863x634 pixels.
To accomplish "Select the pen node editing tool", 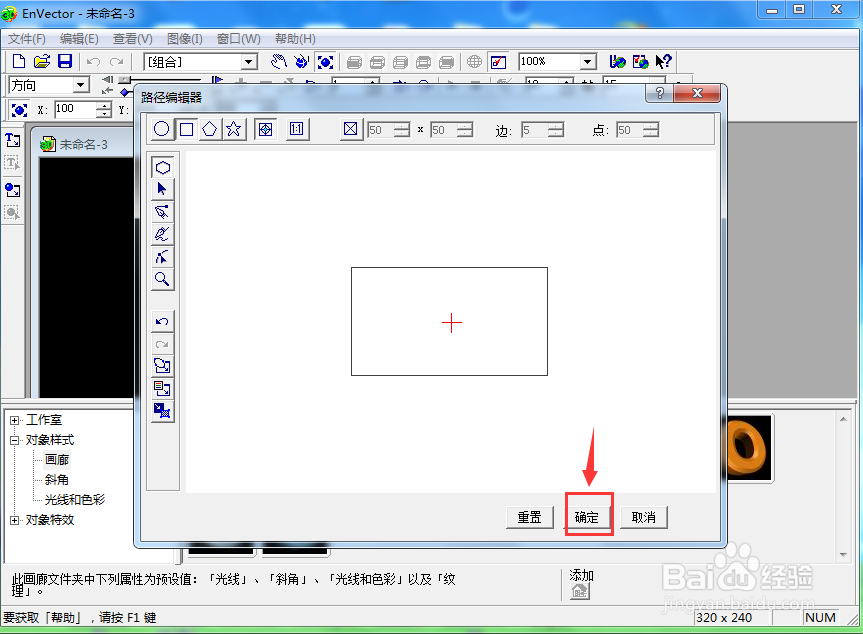I will click(x=163, y=212).
